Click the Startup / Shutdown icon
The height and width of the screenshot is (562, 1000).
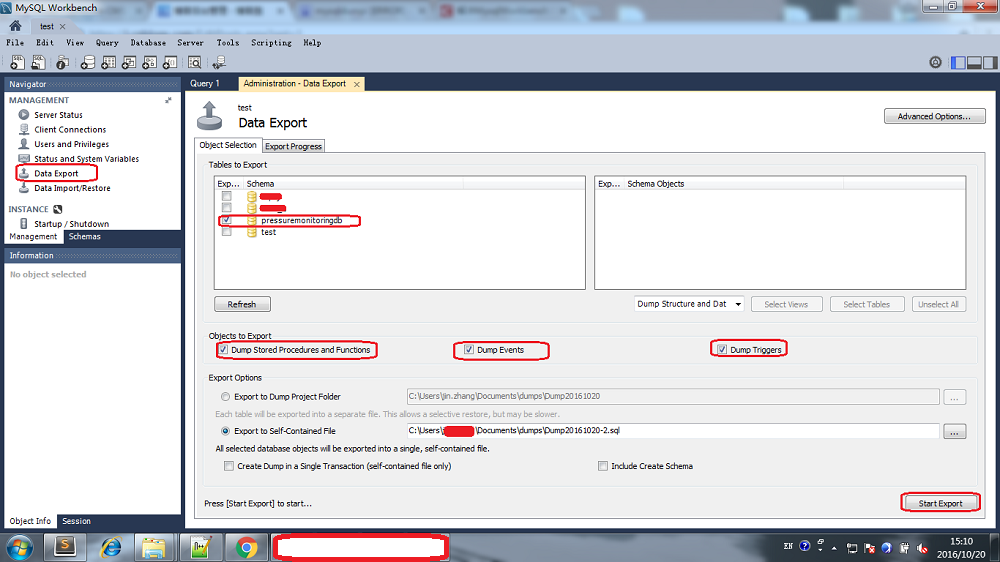coord(24,224)
